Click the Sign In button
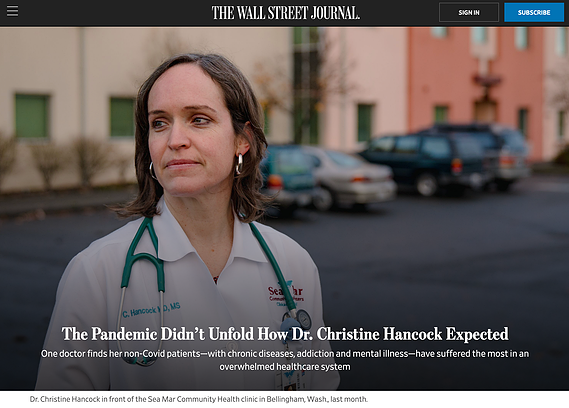The image size is (569, 408). click(x=468, y=12)
